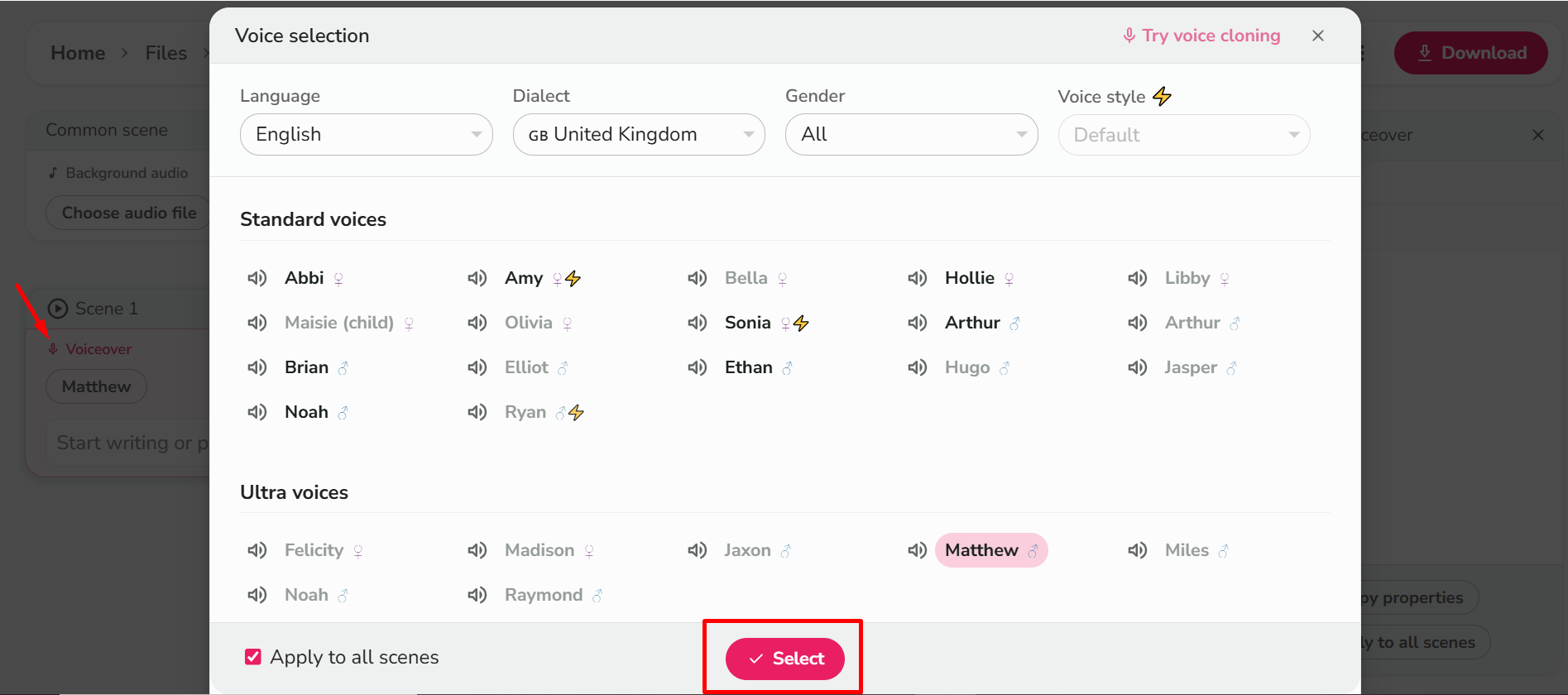Play Felicity ultra voice speaker icon
This screenshot has height=695, width=1568.
coord(257,550)
